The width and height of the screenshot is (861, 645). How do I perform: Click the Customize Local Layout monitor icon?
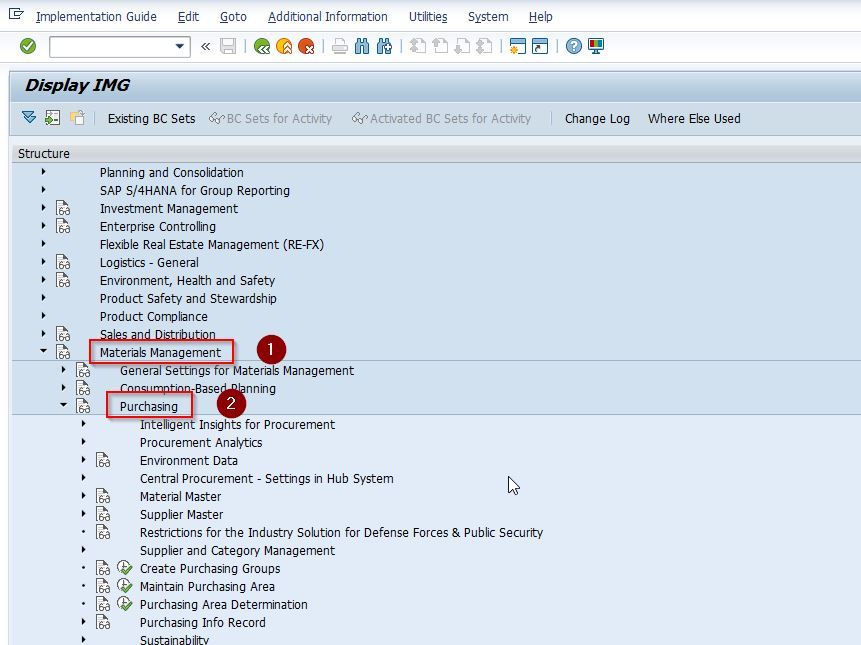[596, 46]
